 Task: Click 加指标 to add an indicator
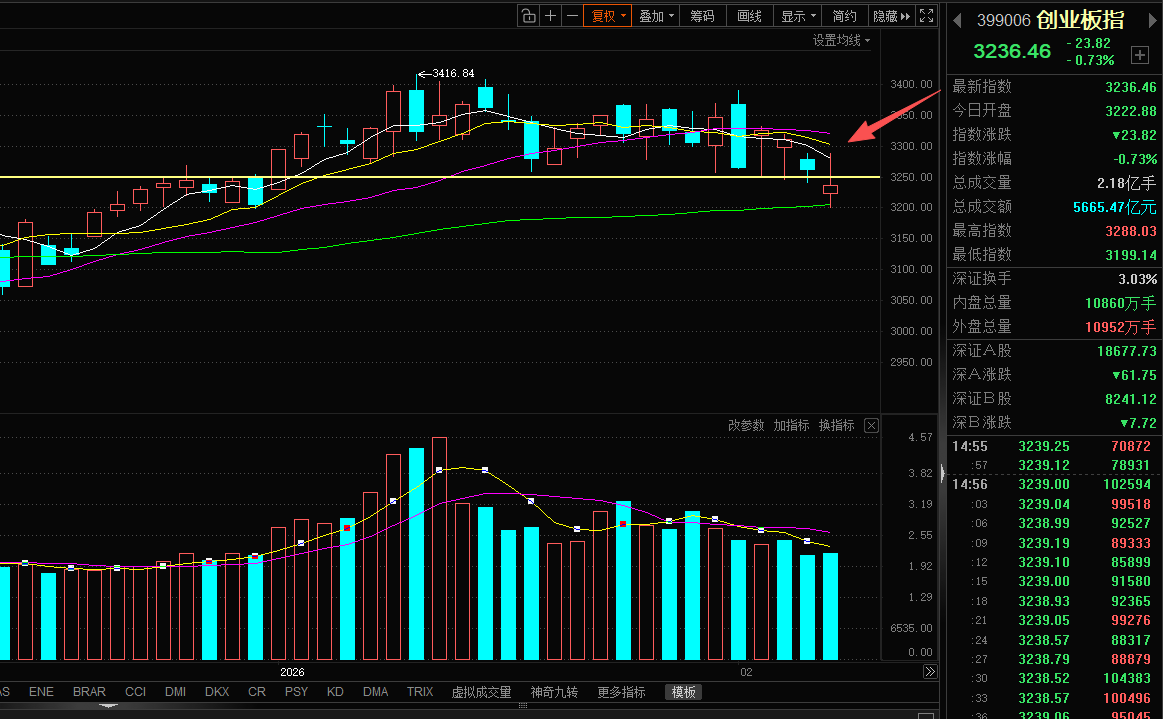click(x=791, y=425)
